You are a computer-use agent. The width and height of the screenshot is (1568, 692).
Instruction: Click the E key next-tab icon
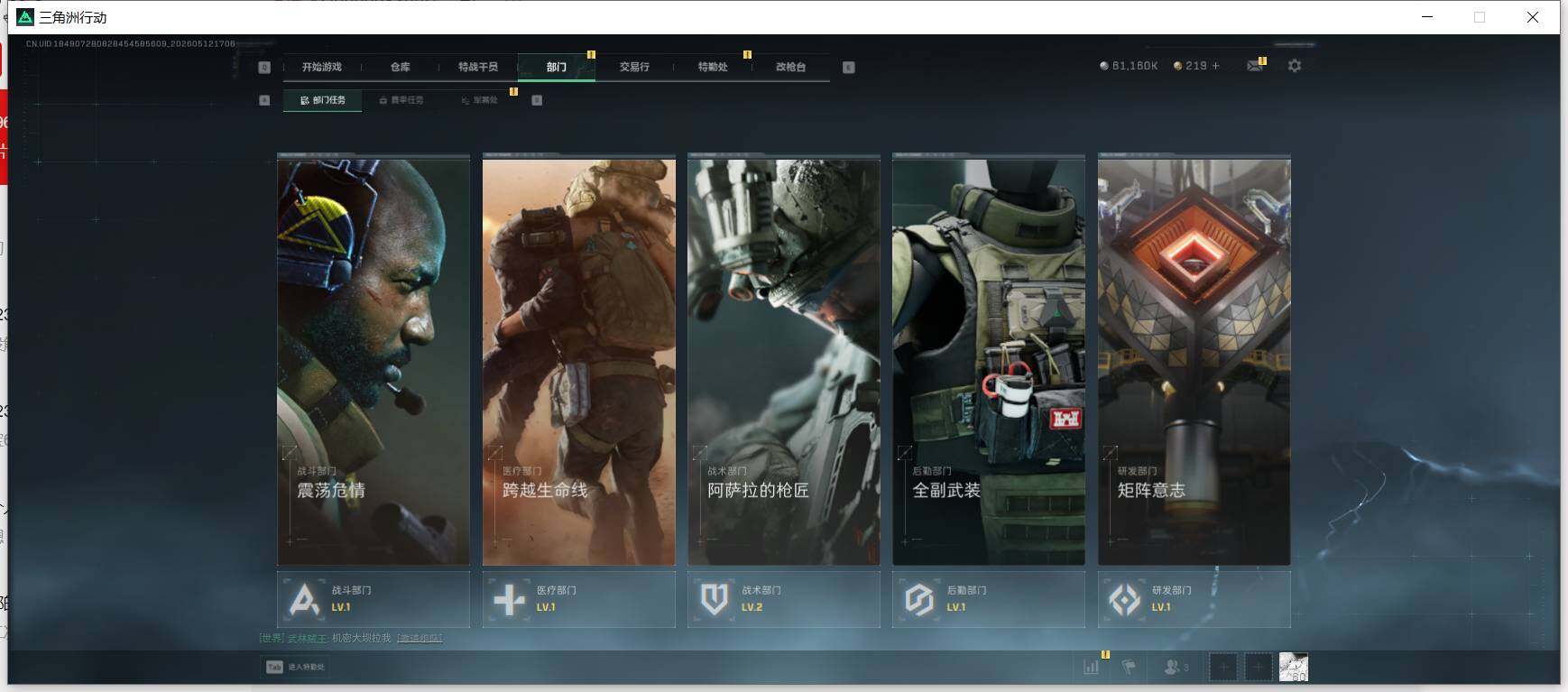click(x=849, y=67)
